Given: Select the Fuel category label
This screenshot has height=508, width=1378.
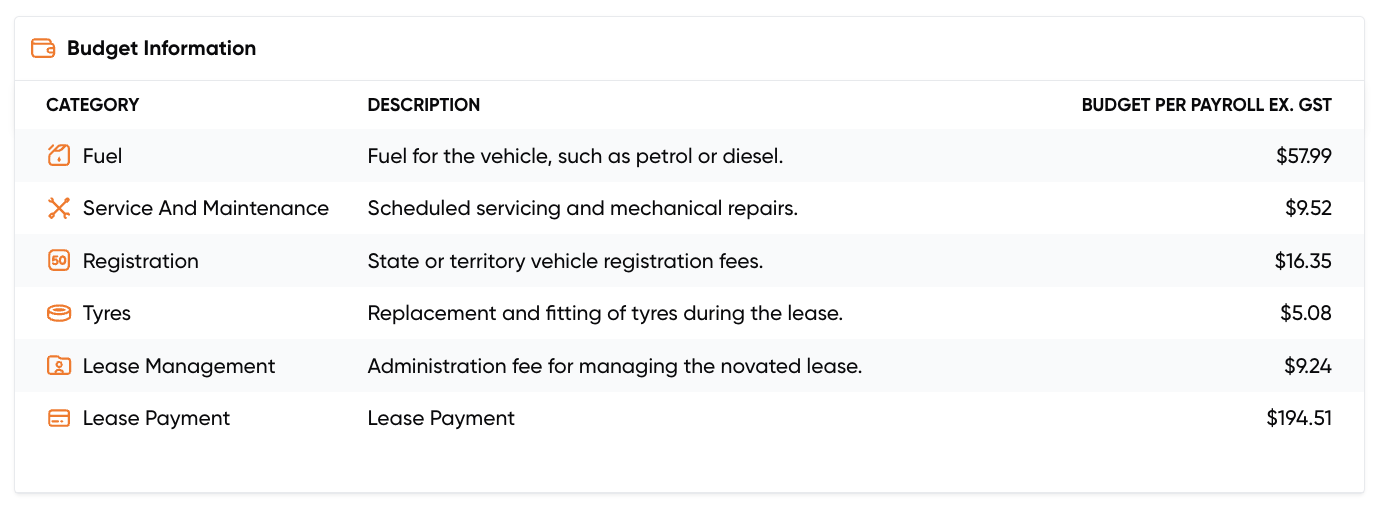Looking at the screenshot, I should point(102,156).
